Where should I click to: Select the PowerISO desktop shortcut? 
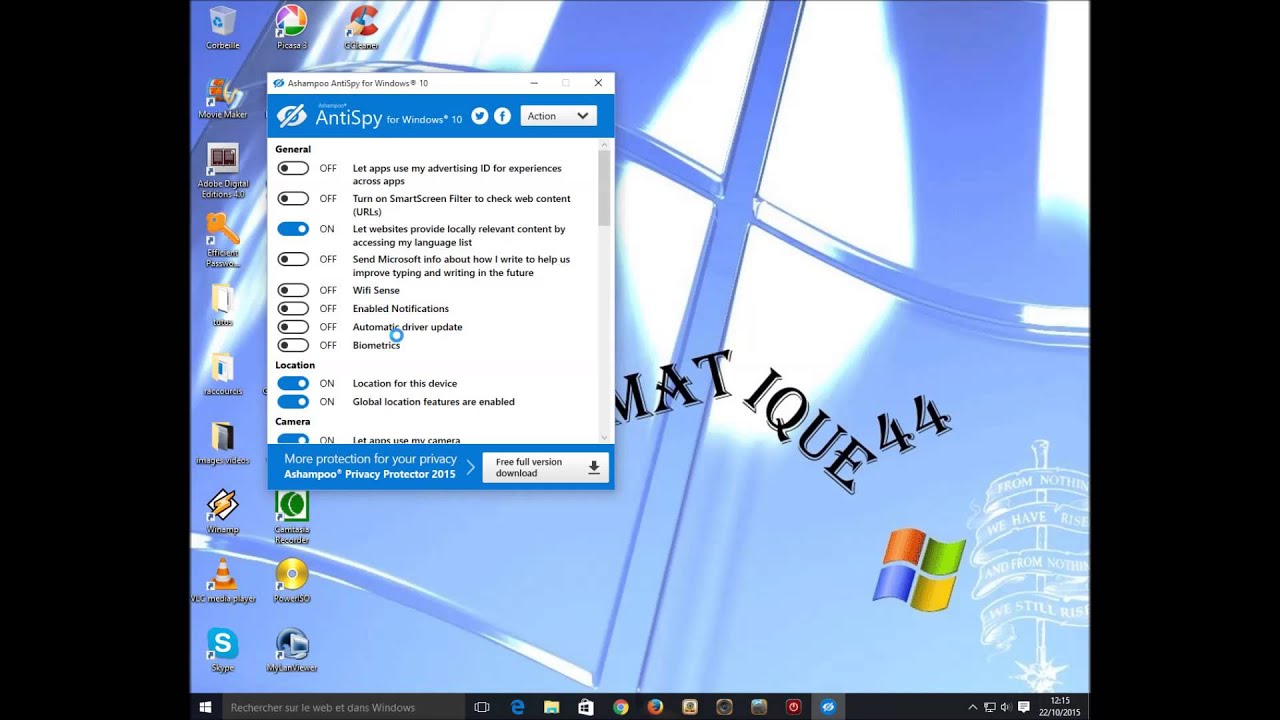291,581
